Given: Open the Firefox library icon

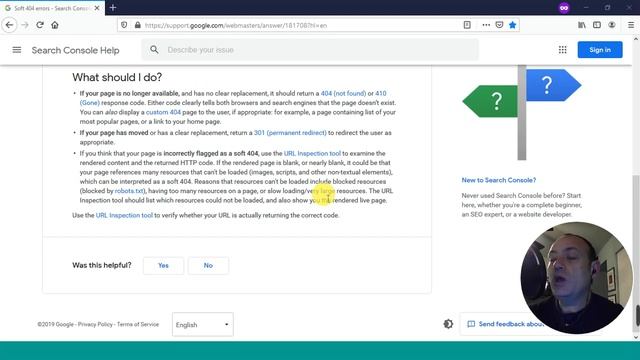Looking at the screenshot, I should 582,25.
